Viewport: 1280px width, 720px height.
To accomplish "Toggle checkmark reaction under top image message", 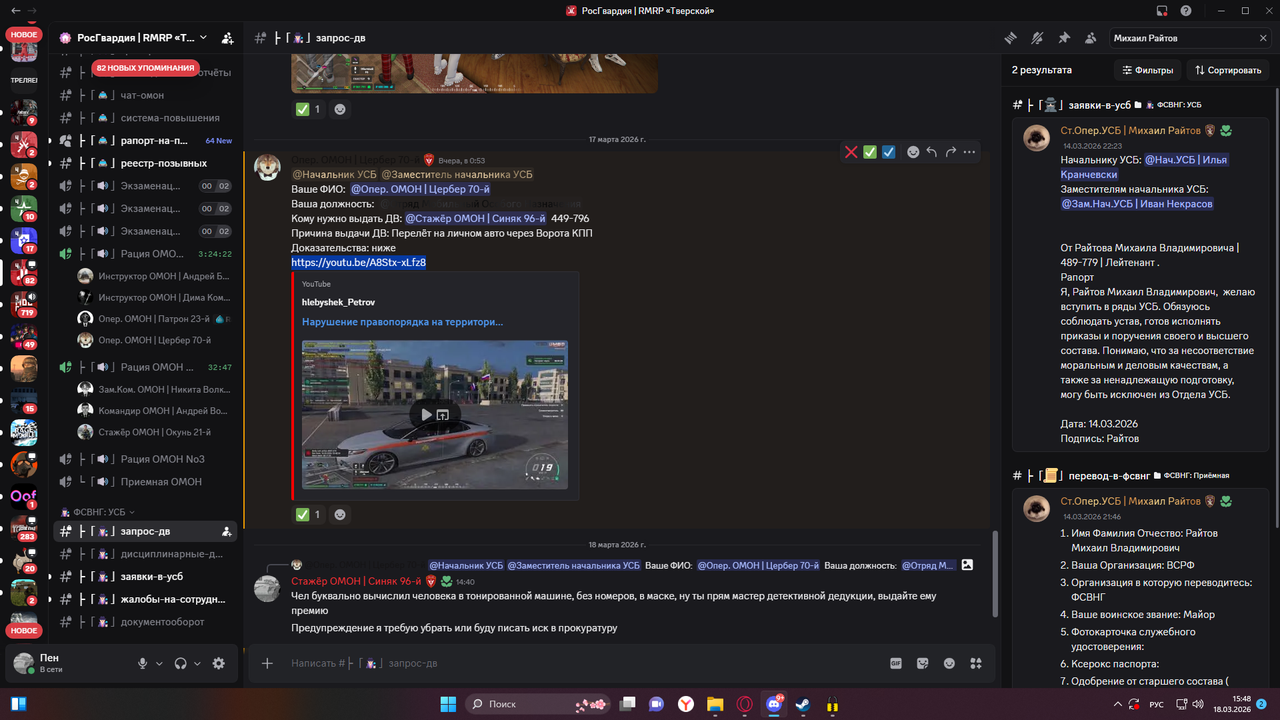I will pos(308,109).
